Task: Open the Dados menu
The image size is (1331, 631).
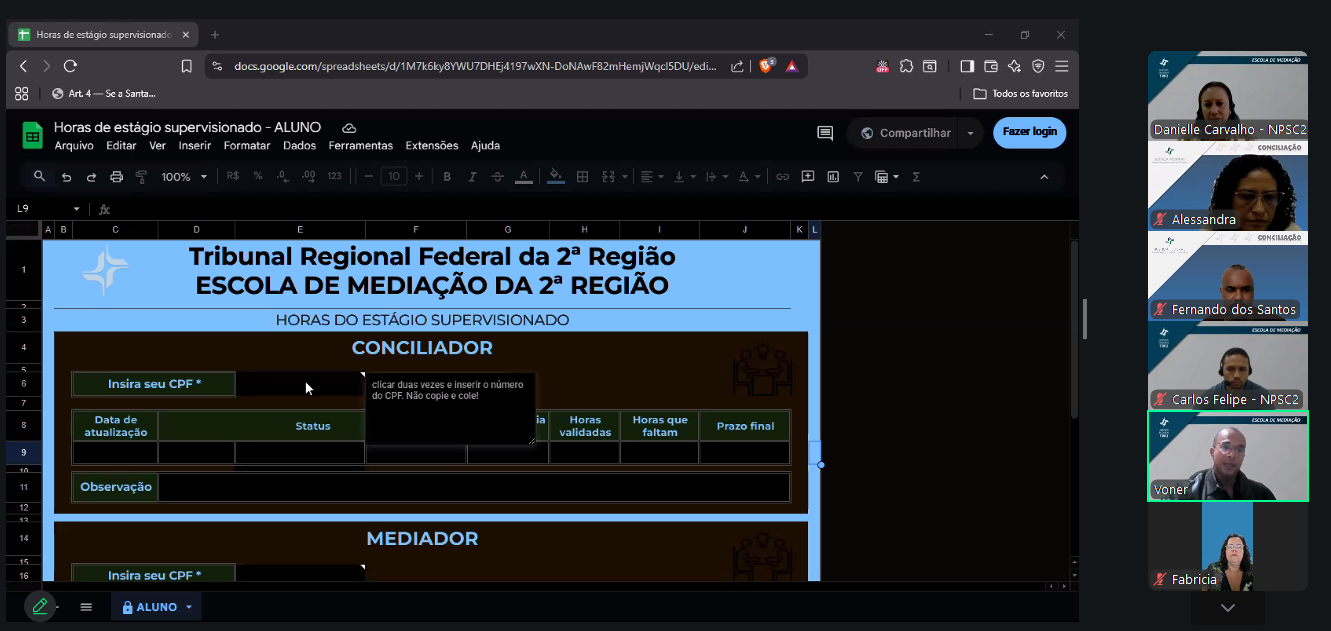Action: click(x=300, y=145)
